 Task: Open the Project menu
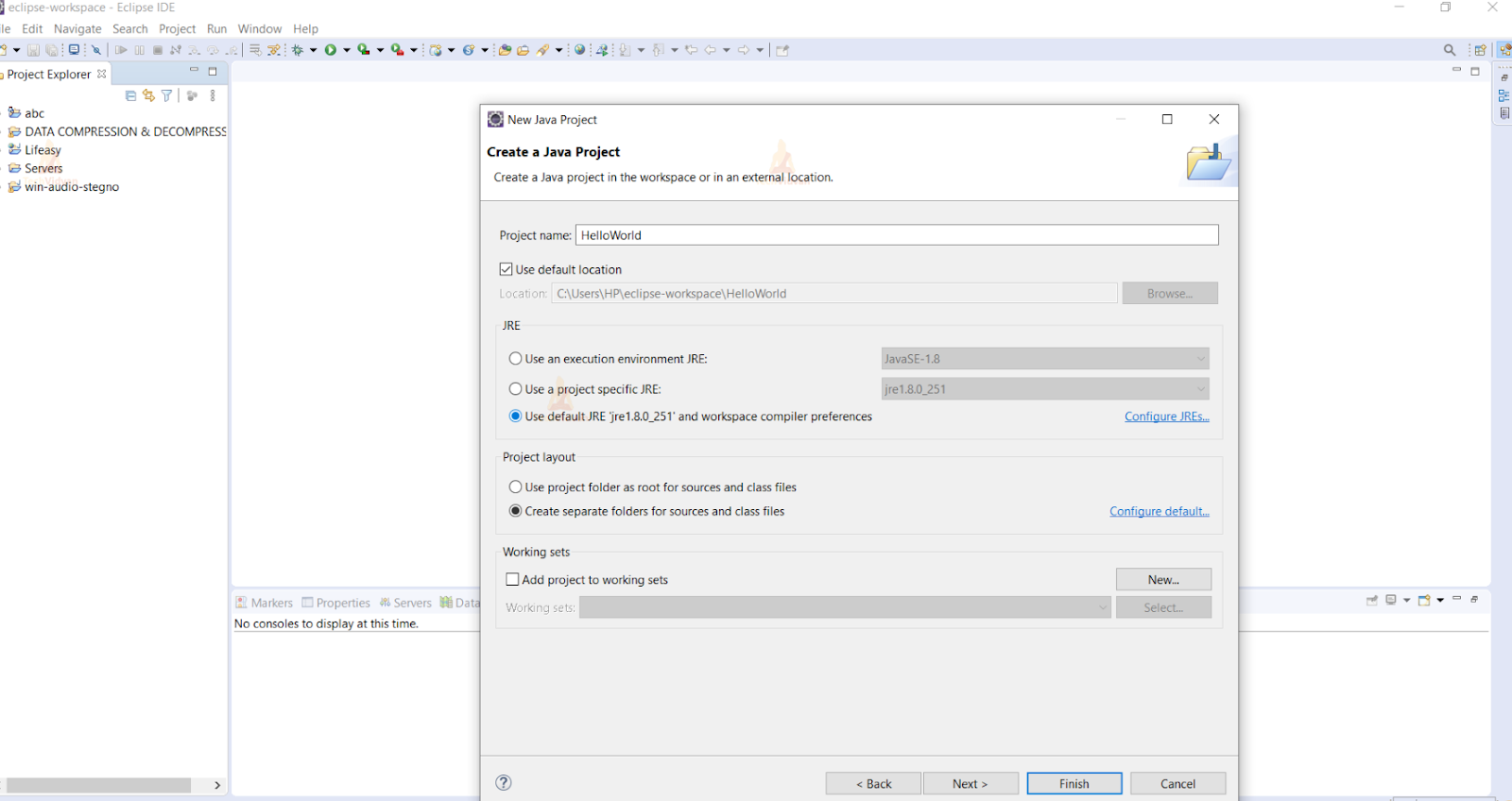177,28
